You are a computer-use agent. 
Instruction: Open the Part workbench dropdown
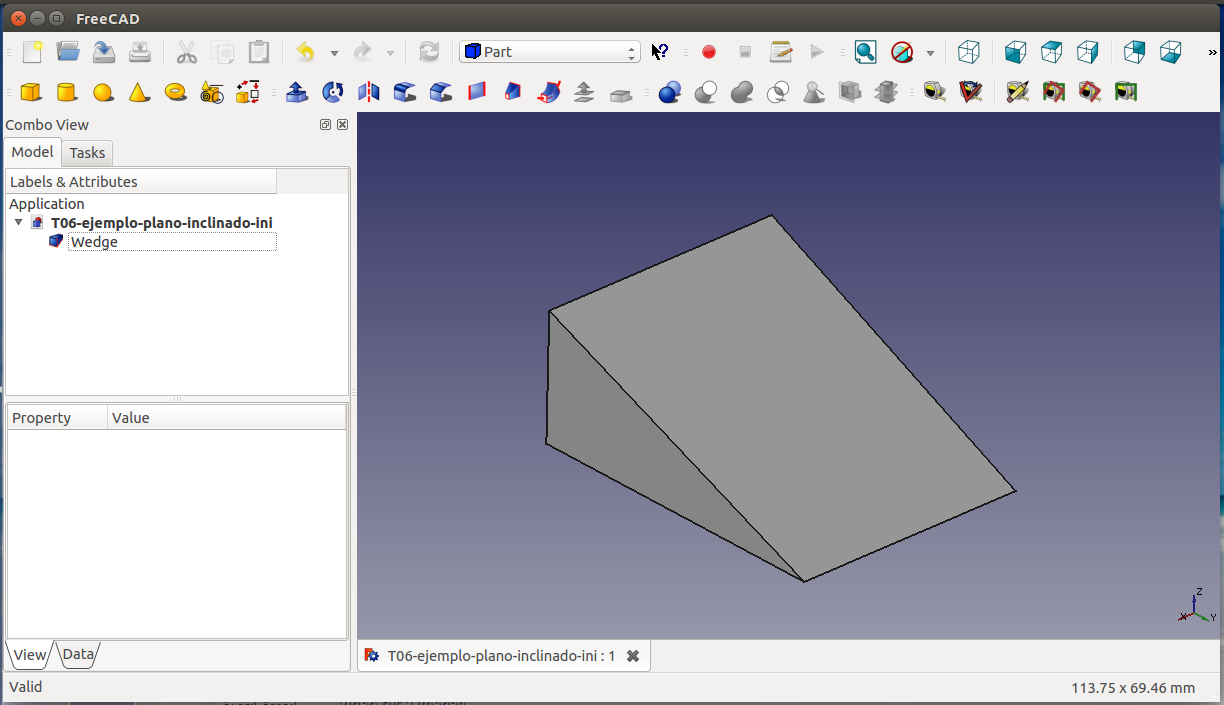(x=549, y=52)
